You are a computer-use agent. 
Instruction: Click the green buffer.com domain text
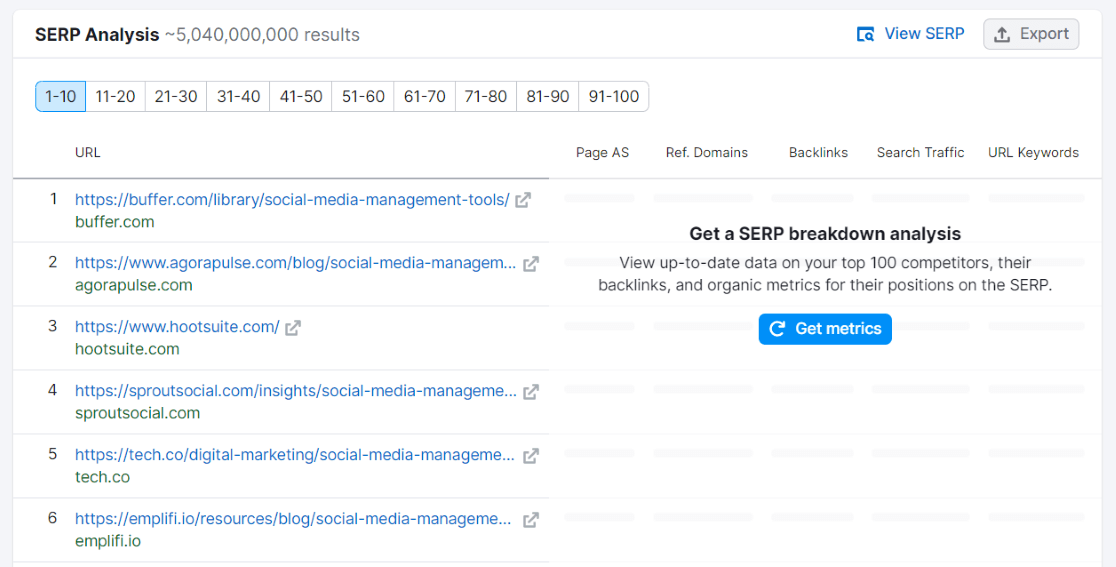[x=115, y=222]
